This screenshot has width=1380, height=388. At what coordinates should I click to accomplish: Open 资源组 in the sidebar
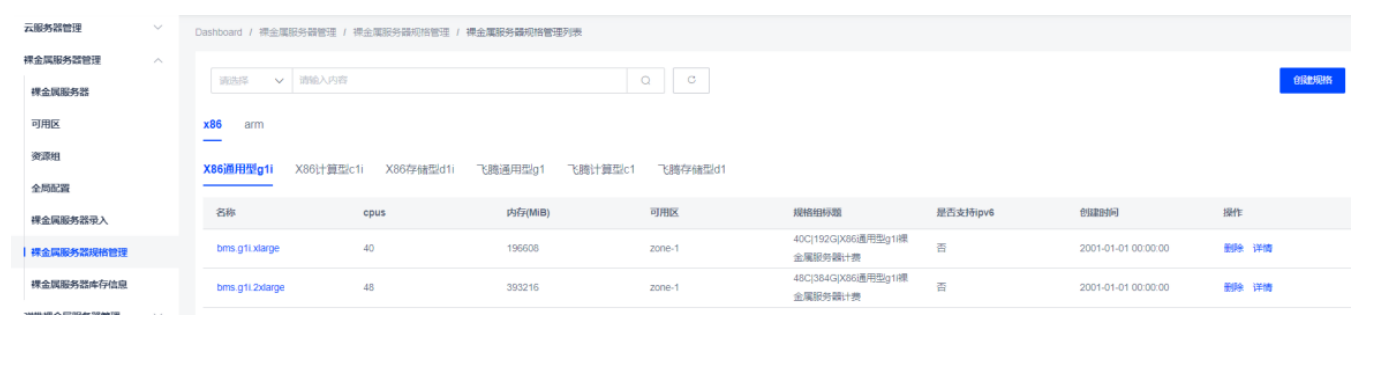tap(46, 156)
